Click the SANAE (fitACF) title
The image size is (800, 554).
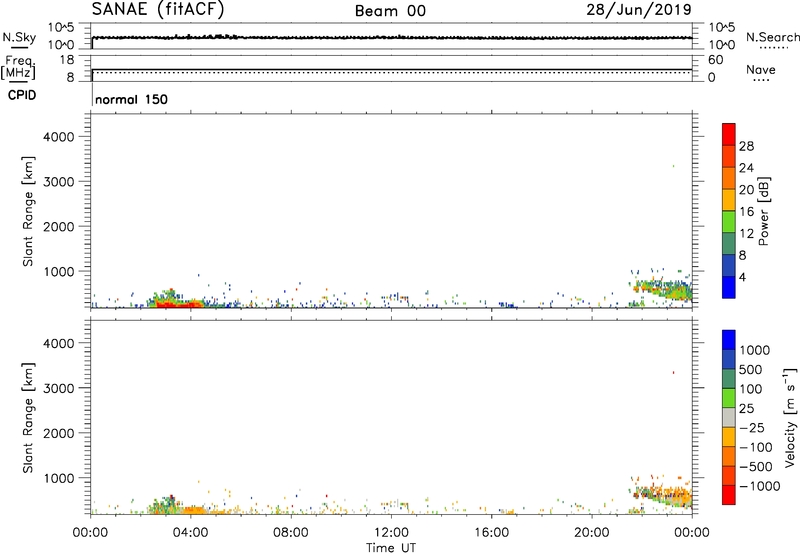(158, 10)
